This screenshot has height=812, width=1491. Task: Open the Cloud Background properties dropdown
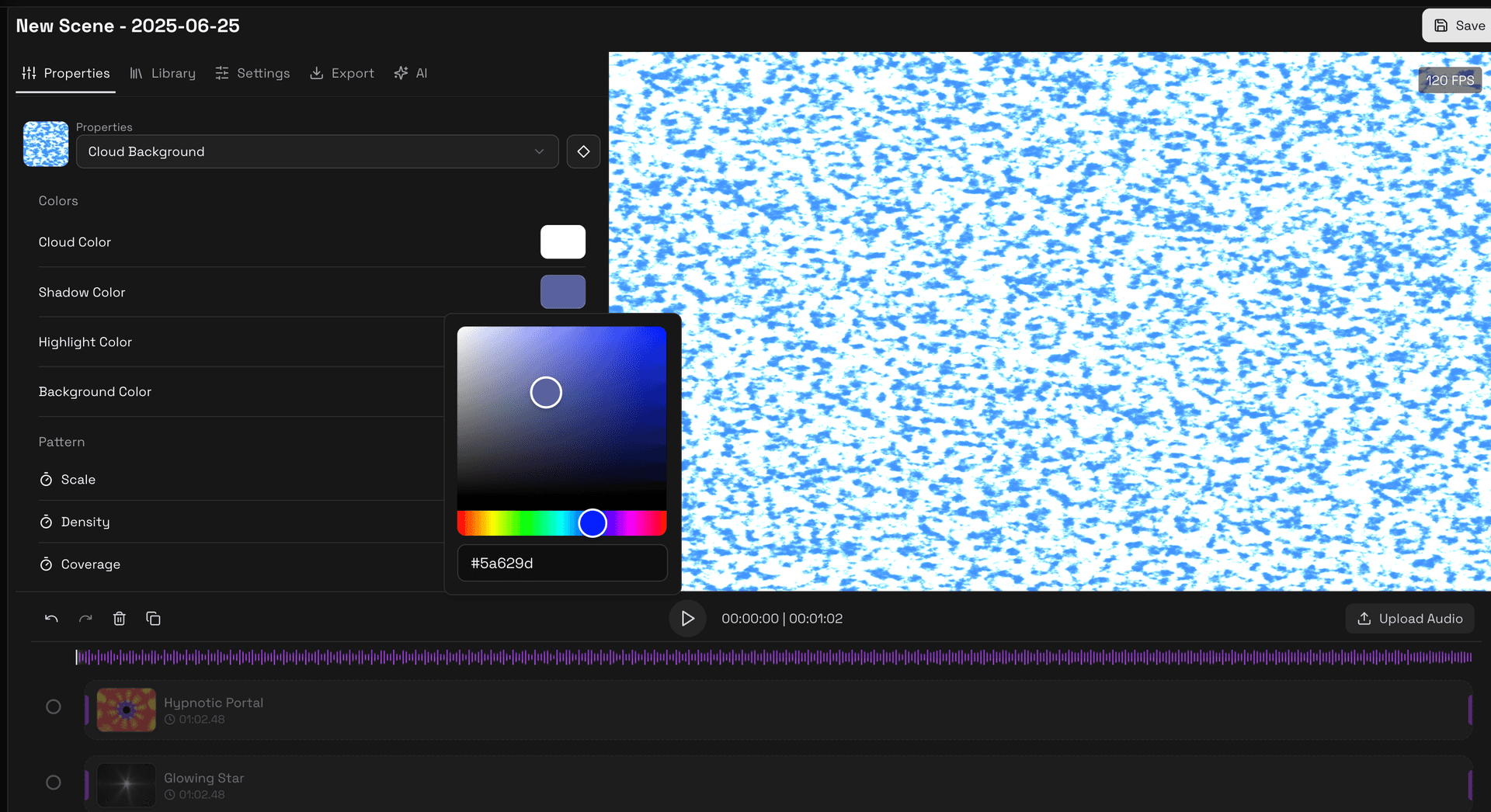[x=317, y=151]
